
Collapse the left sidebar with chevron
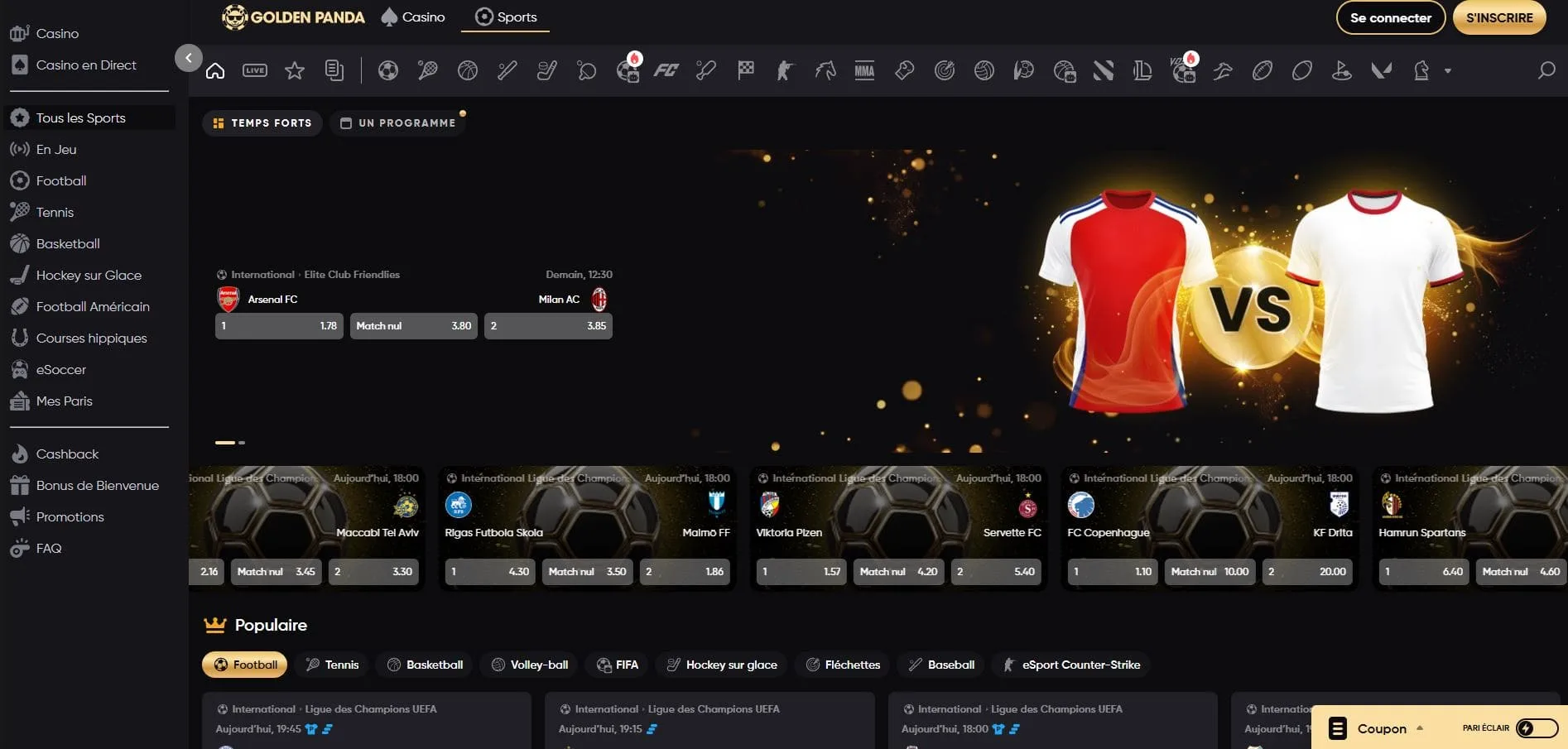click(x=189, y=58)
